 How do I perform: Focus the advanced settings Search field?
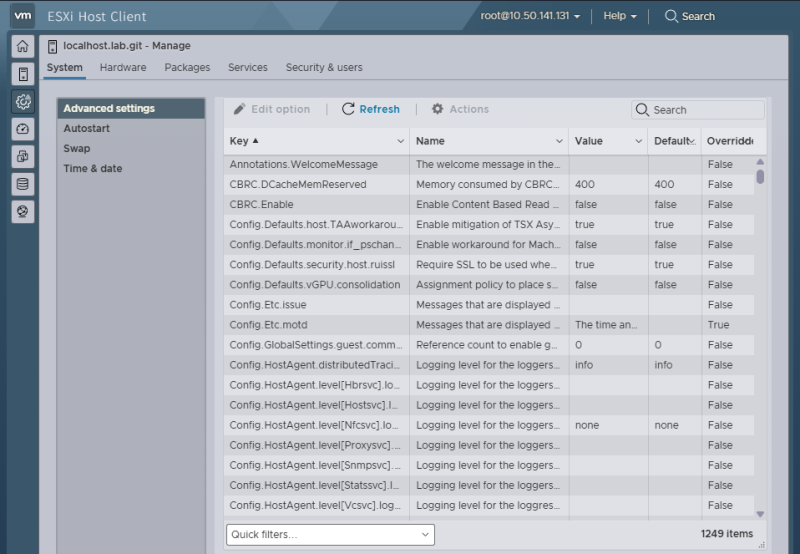tap(698, 110)
